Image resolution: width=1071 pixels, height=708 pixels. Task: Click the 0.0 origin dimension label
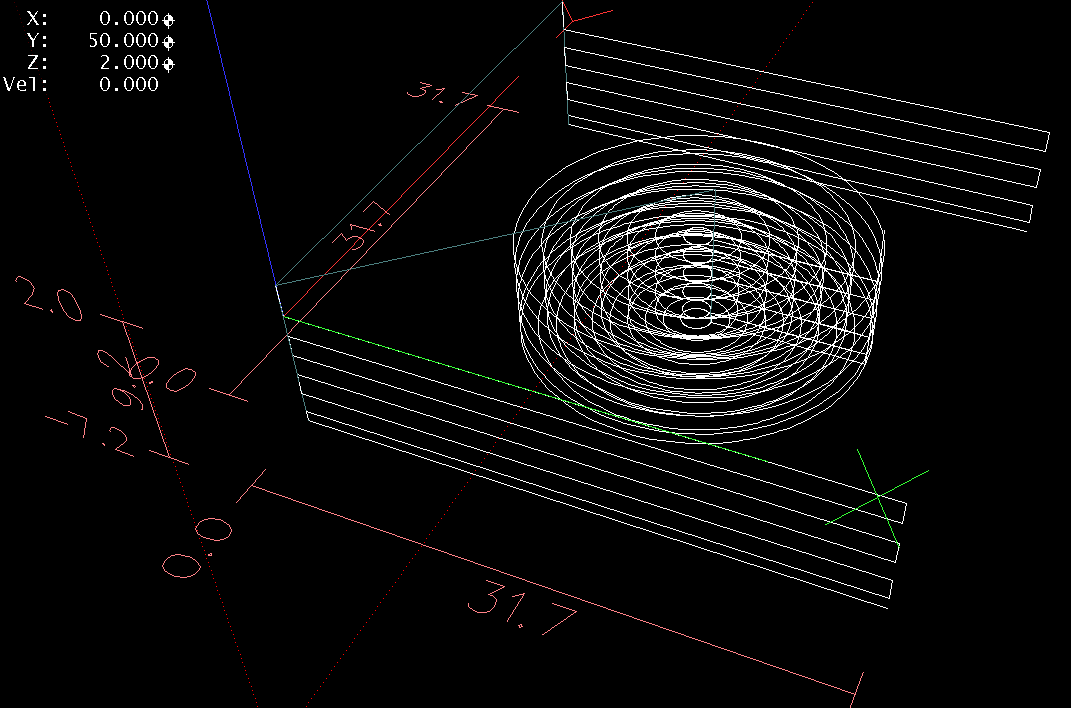tap(198, 547)
